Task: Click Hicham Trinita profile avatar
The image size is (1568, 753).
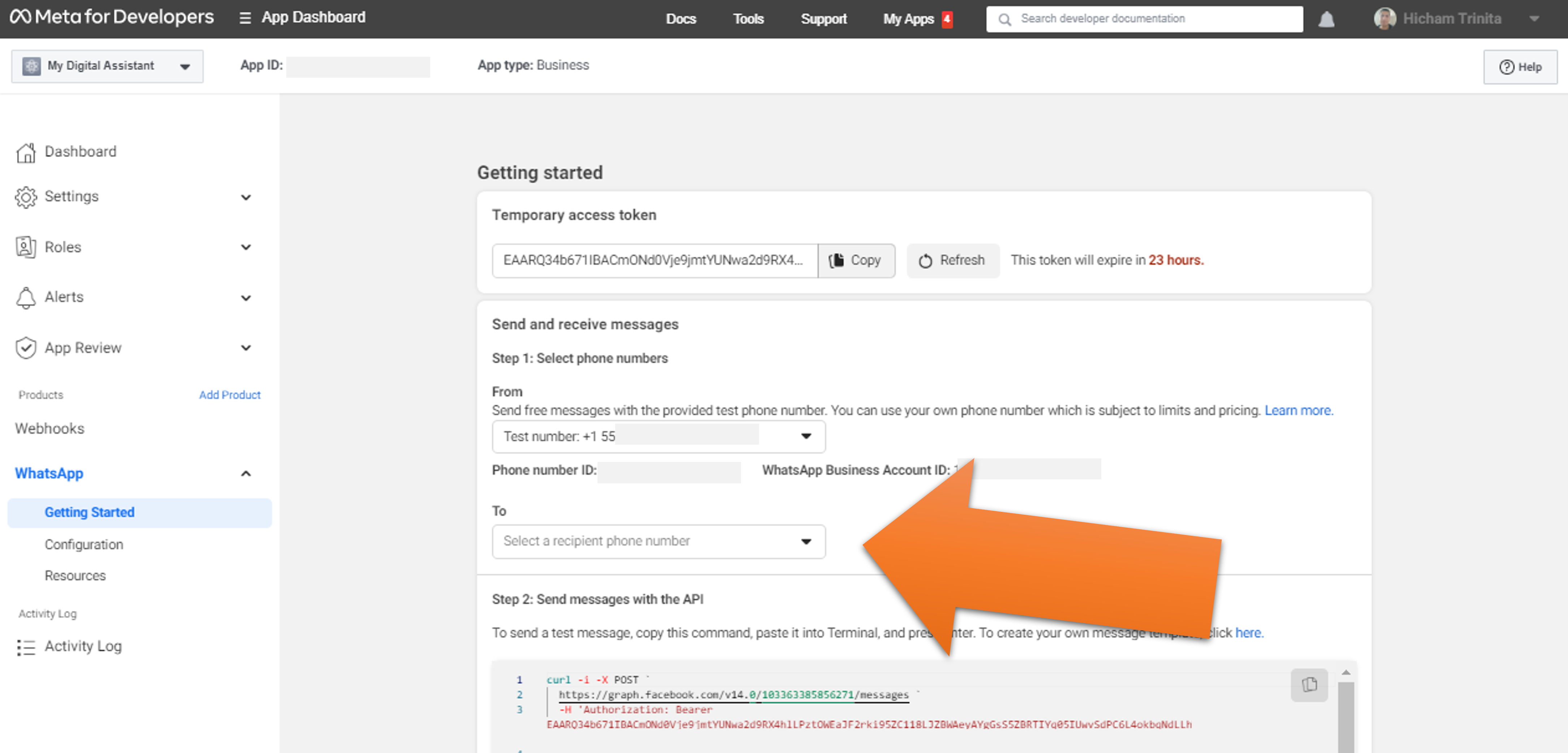Action: (x=1384, y=18)
